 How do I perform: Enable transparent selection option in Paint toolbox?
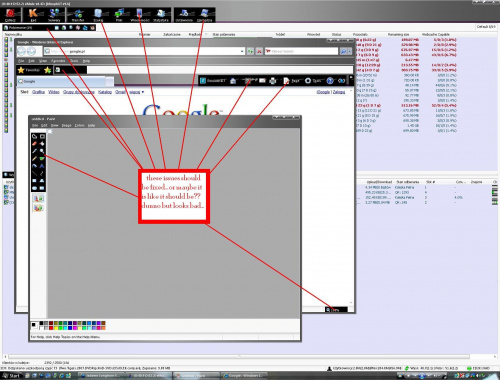[x=38, y=208]
